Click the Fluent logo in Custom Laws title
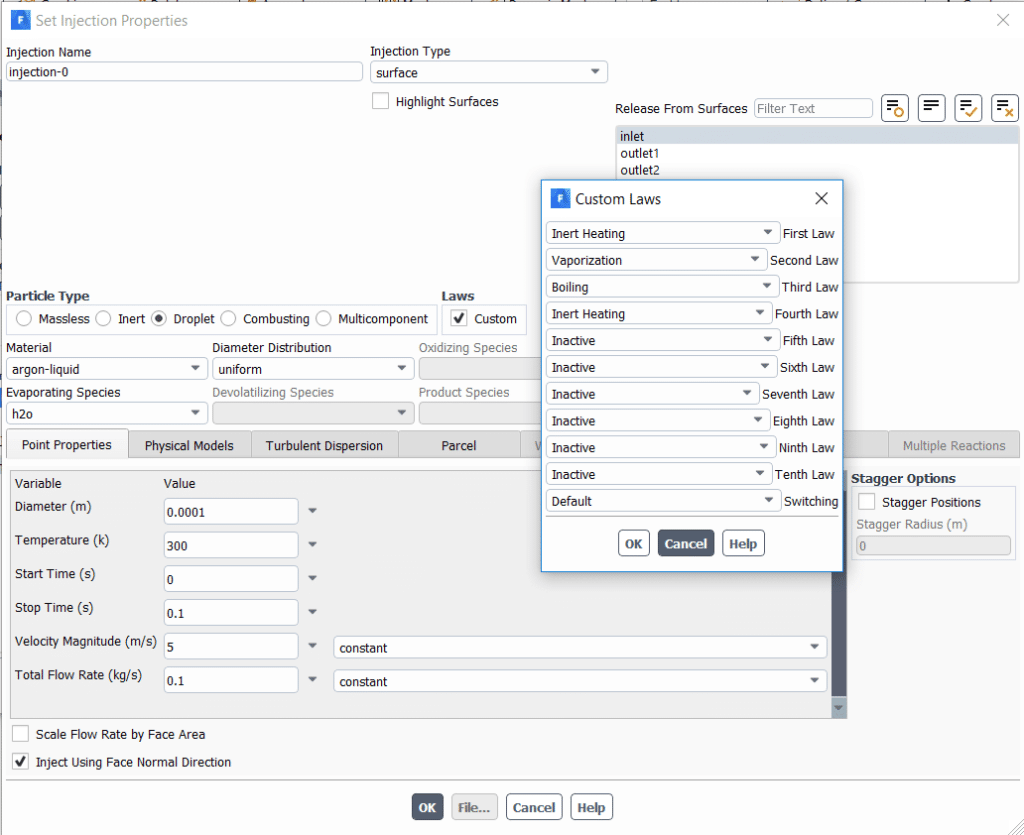Image resolution: width=1024 pixels, height=835 pixels. point(560,199)
